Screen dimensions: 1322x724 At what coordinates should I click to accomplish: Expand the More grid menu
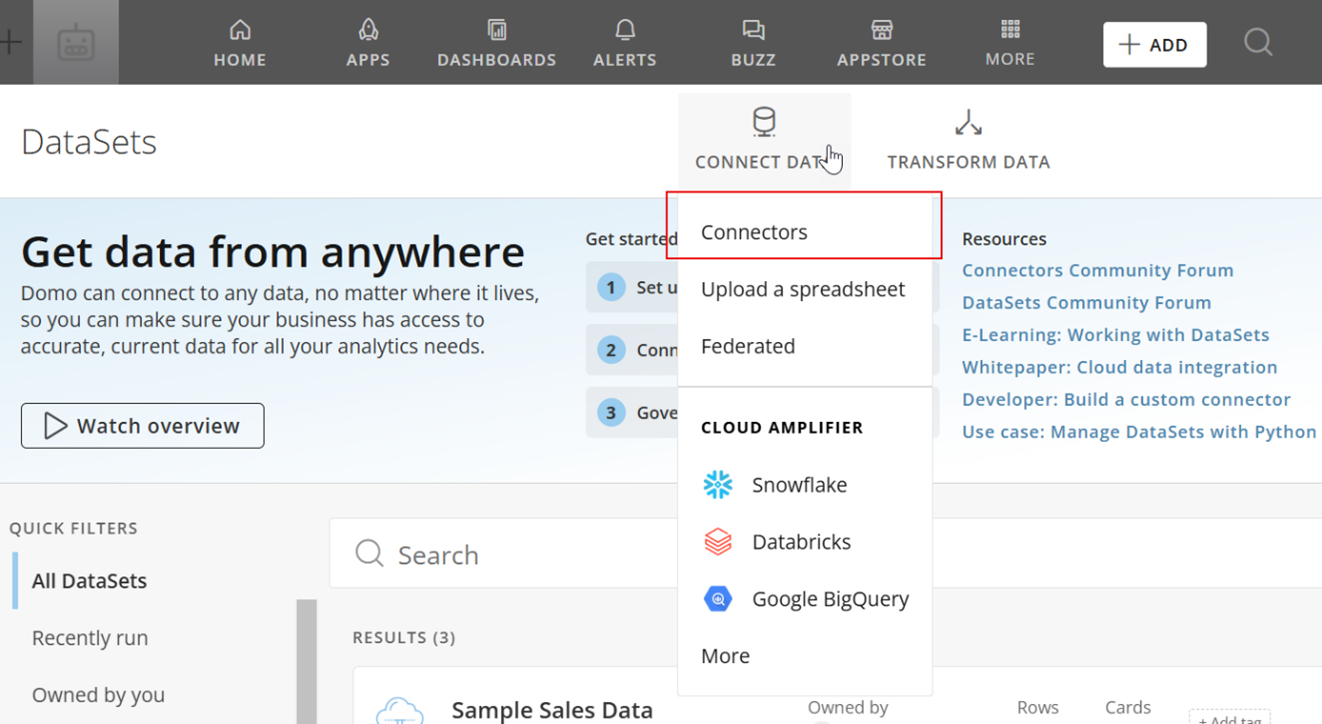pos(1010,43)
